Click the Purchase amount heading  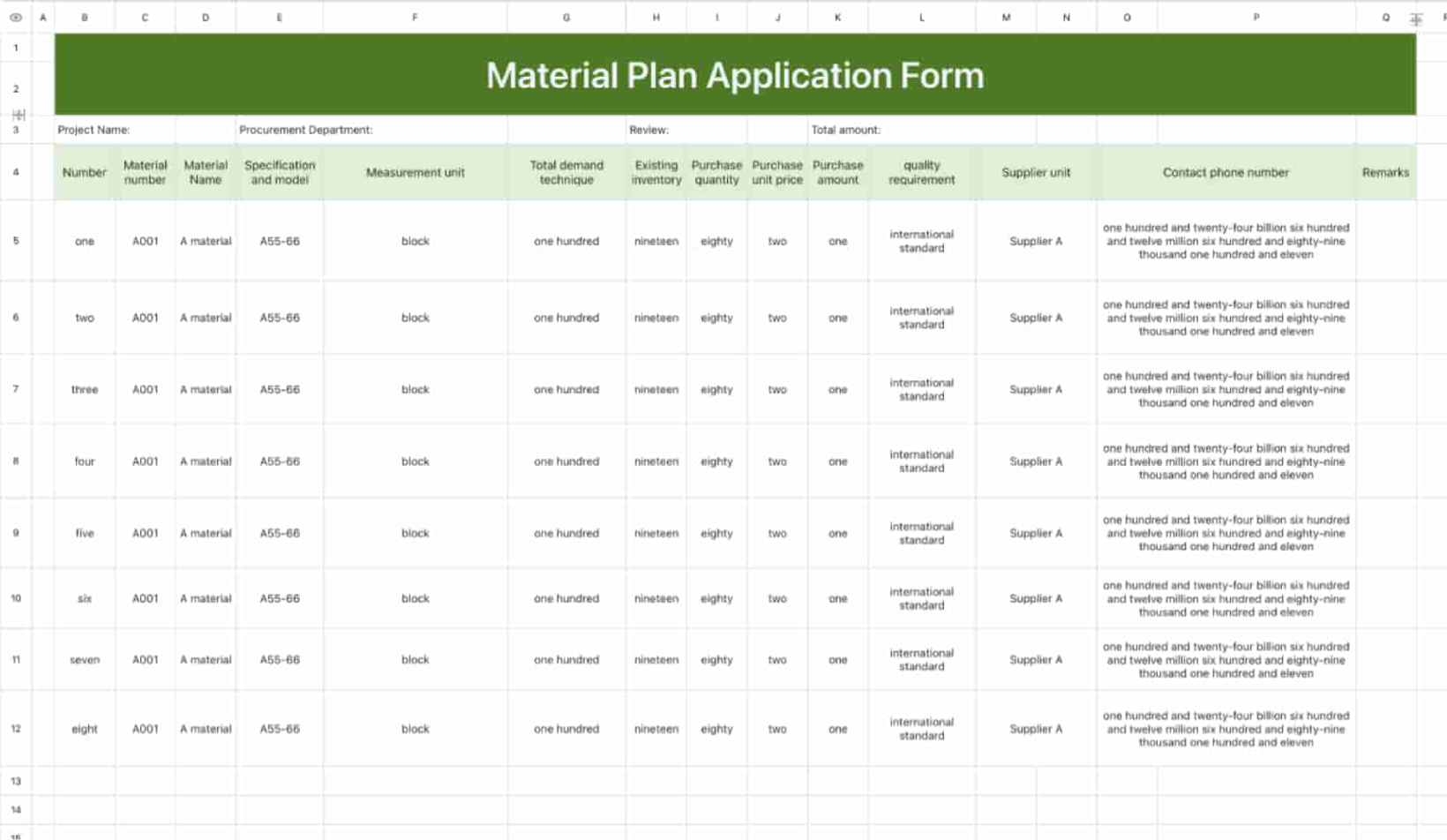click(x=837, y=172)
